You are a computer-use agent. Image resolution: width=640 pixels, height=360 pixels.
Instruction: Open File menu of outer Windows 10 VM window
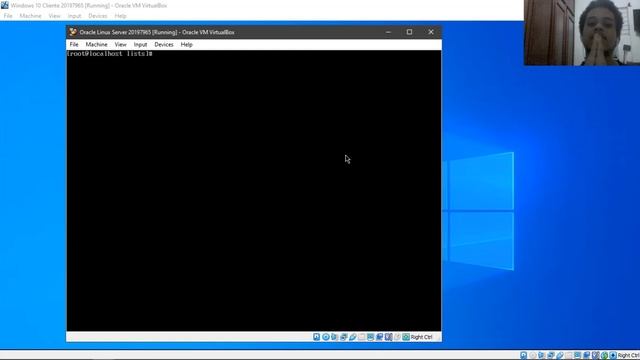click(8, 16)
